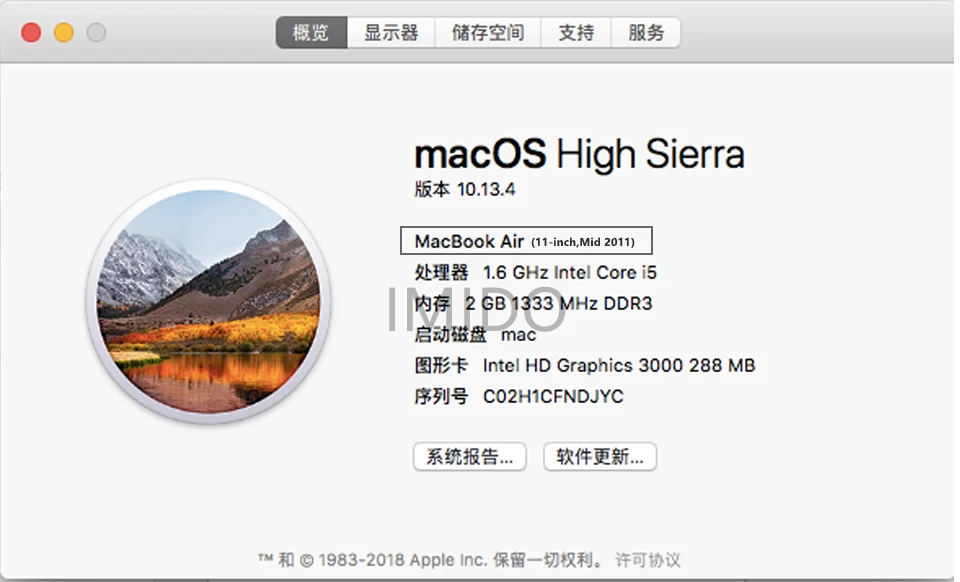
Task: Click the macOS High Sierra mountain icon
Action: tap(209, 302)
